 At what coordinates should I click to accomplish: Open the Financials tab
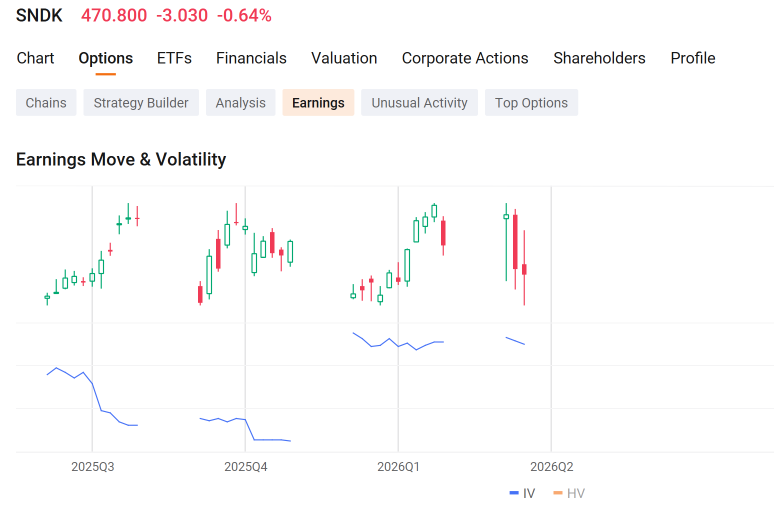(251, 58)
